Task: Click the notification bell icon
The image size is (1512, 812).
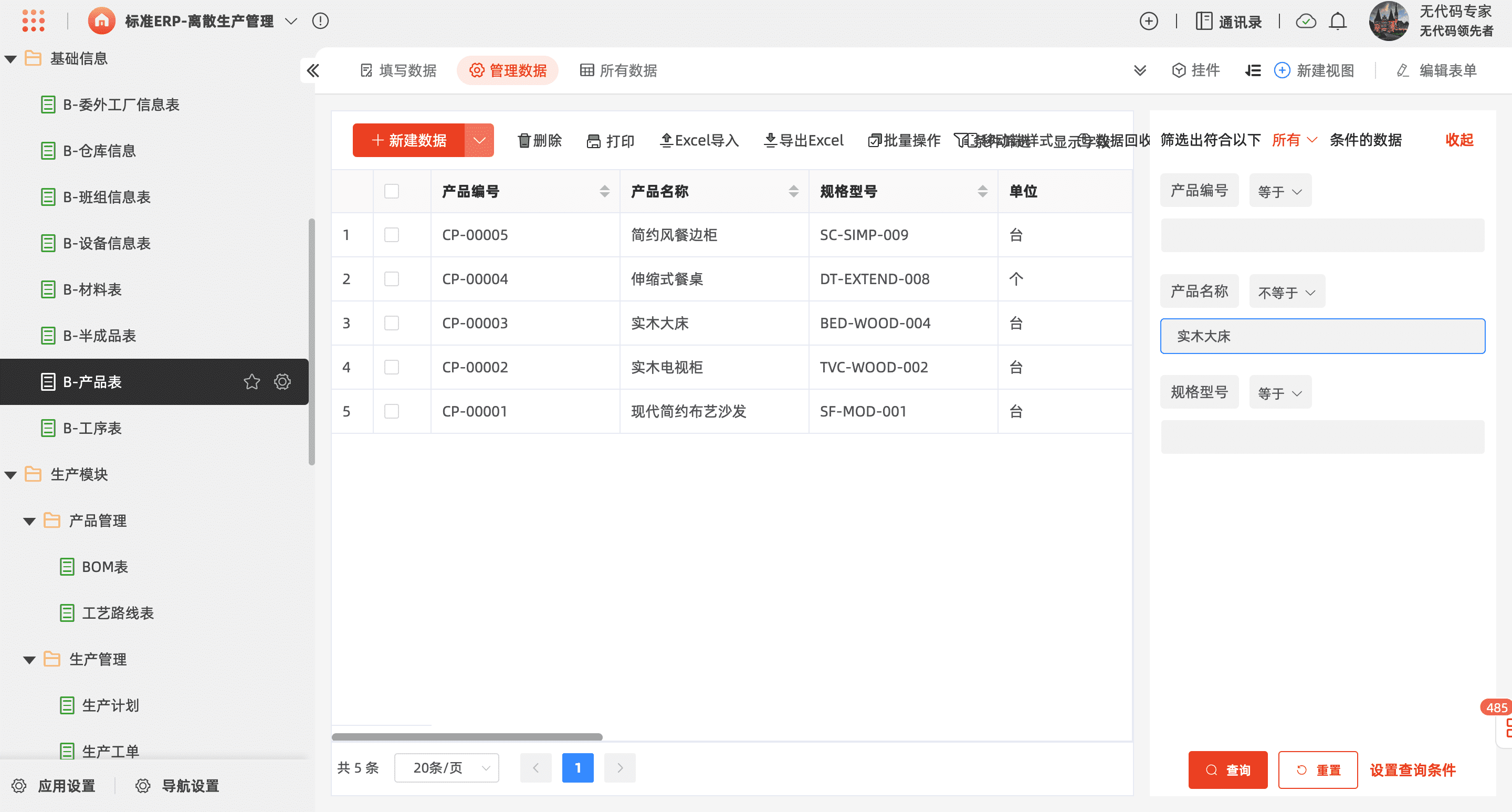Action: [1338, 22]
